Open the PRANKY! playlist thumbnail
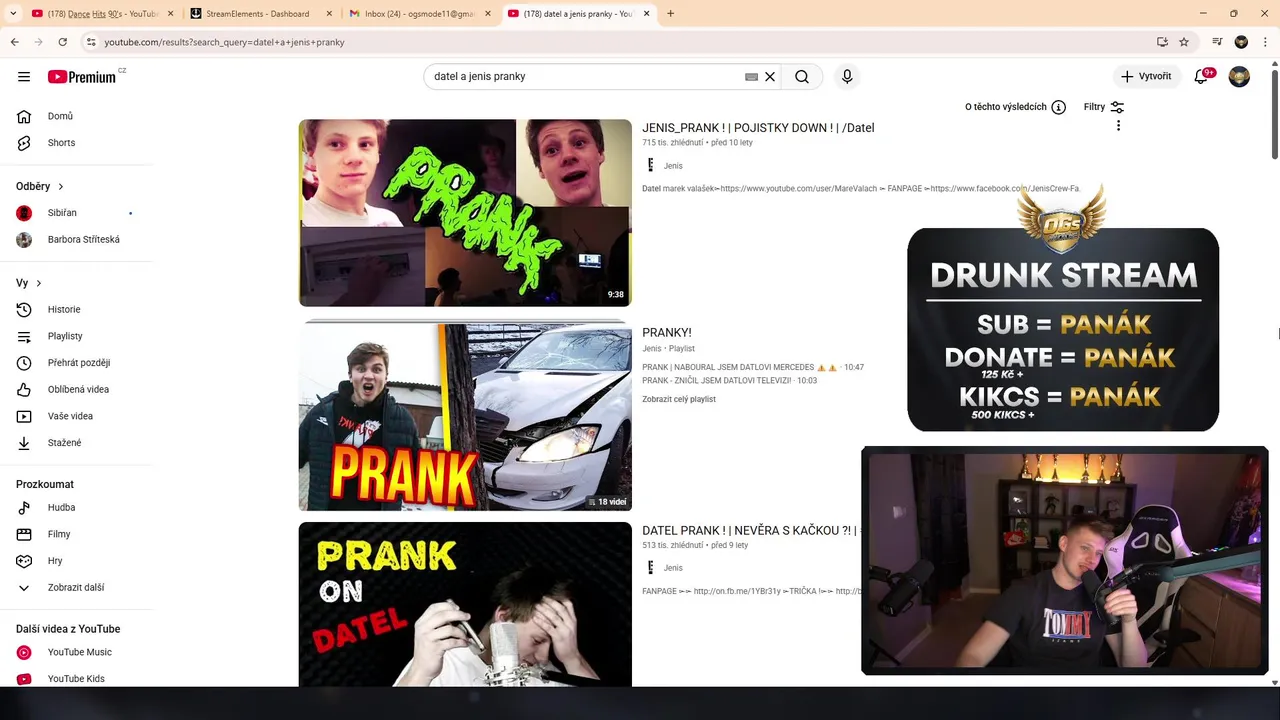Screen dimensions: 1280x720 click(465, 416)
